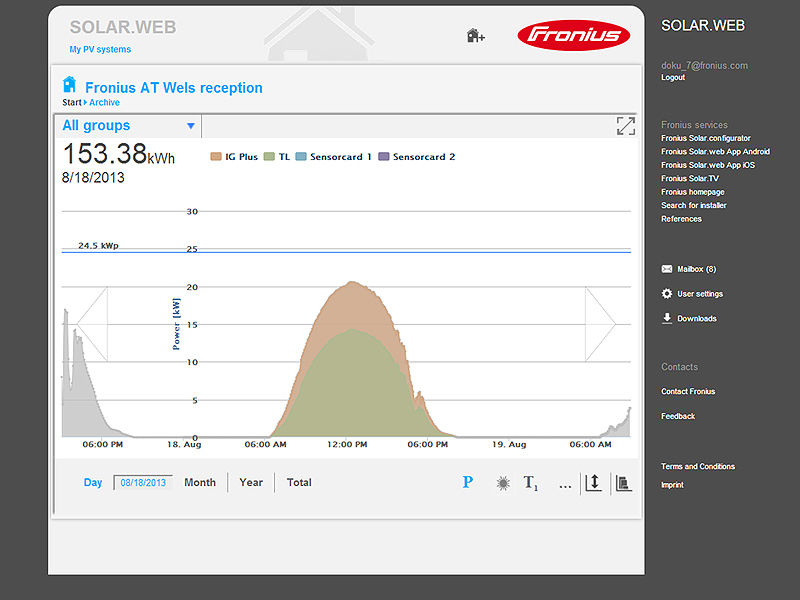
Task: Click the Mailbox envelope icon
Action: coord(667,269)
